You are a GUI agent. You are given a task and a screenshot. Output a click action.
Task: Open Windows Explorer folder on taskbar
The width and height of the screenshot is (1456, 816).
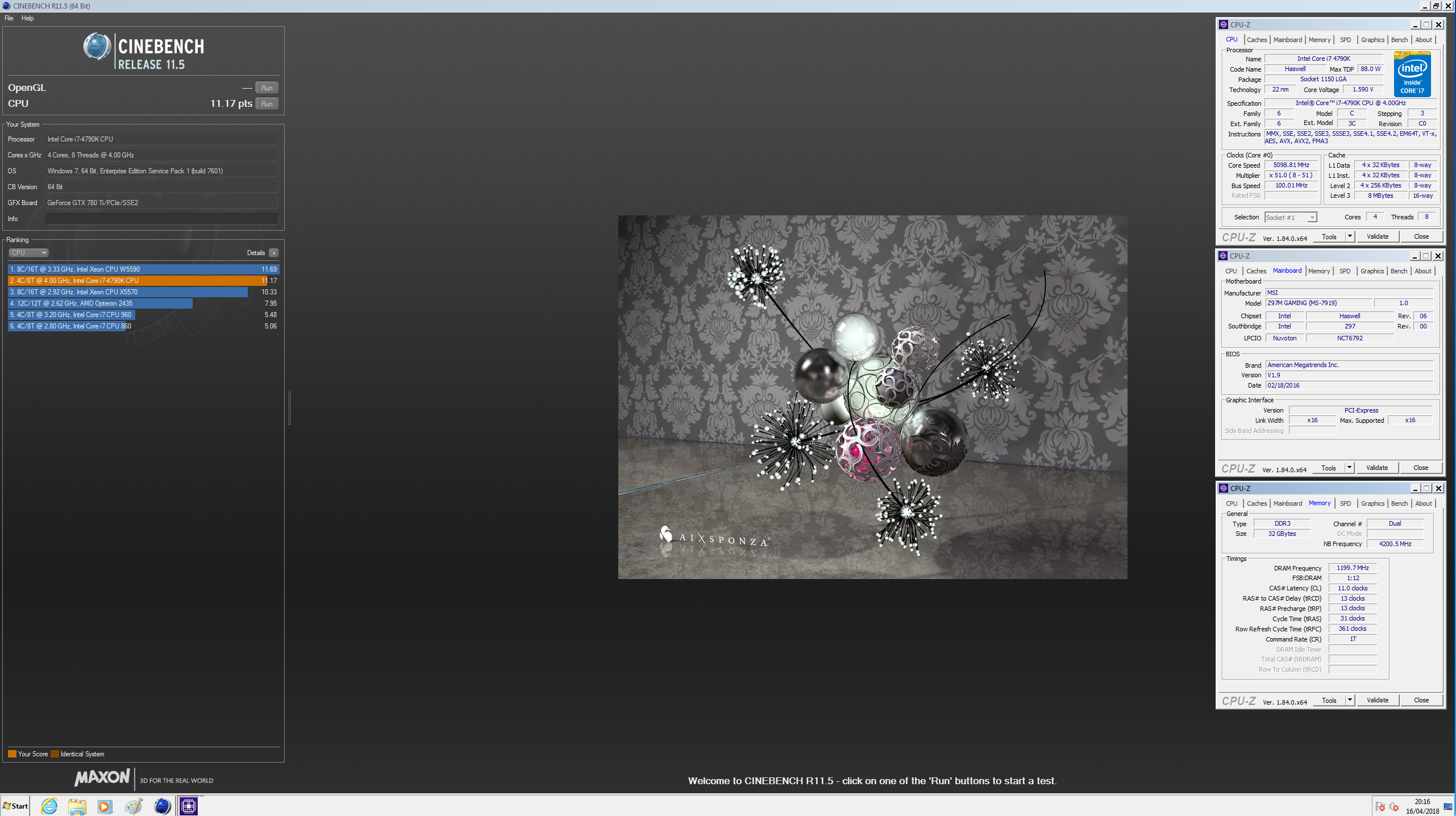[x=77, y=806]
